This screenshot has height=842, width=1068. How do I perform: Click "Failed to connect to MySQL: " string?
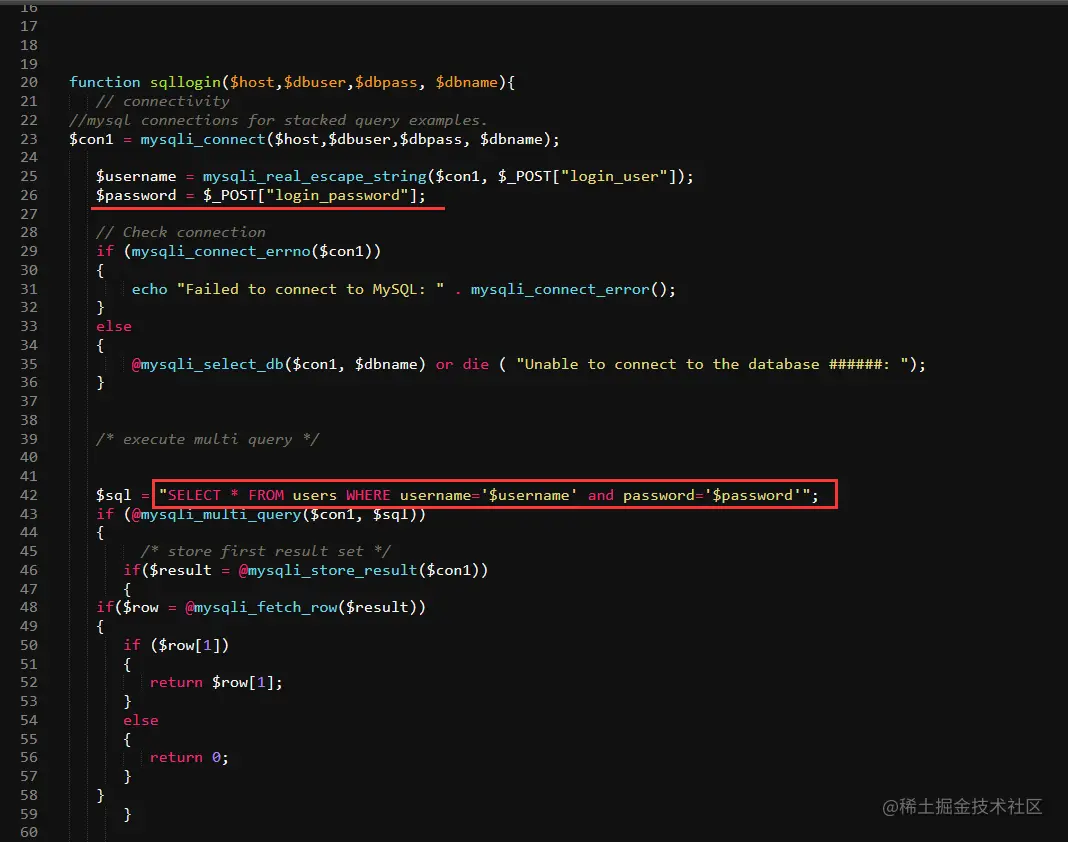(311, 290)
